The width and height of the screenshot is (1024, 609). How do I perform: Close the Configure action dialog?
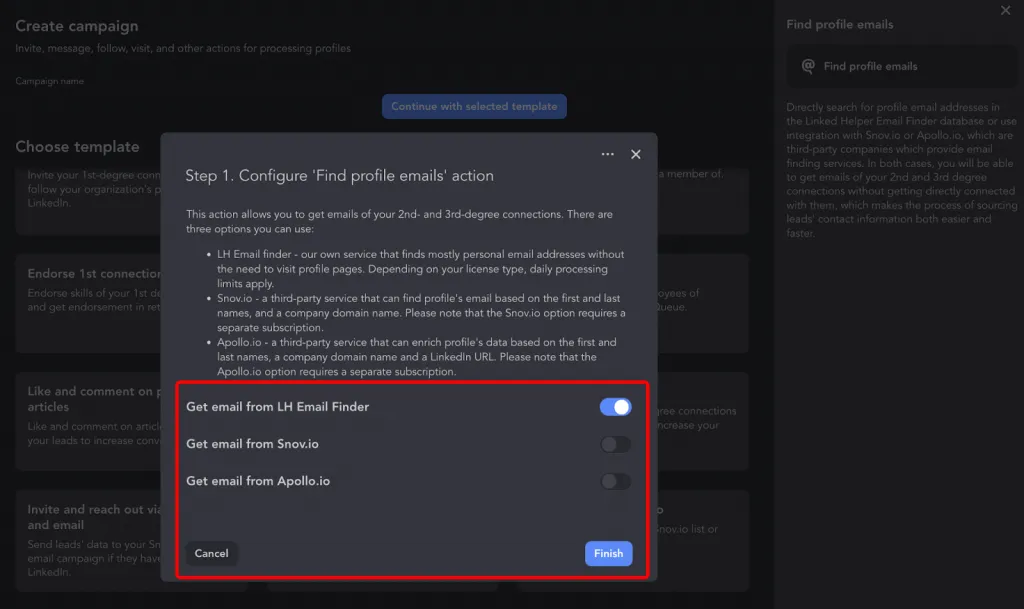pos(635,154)
